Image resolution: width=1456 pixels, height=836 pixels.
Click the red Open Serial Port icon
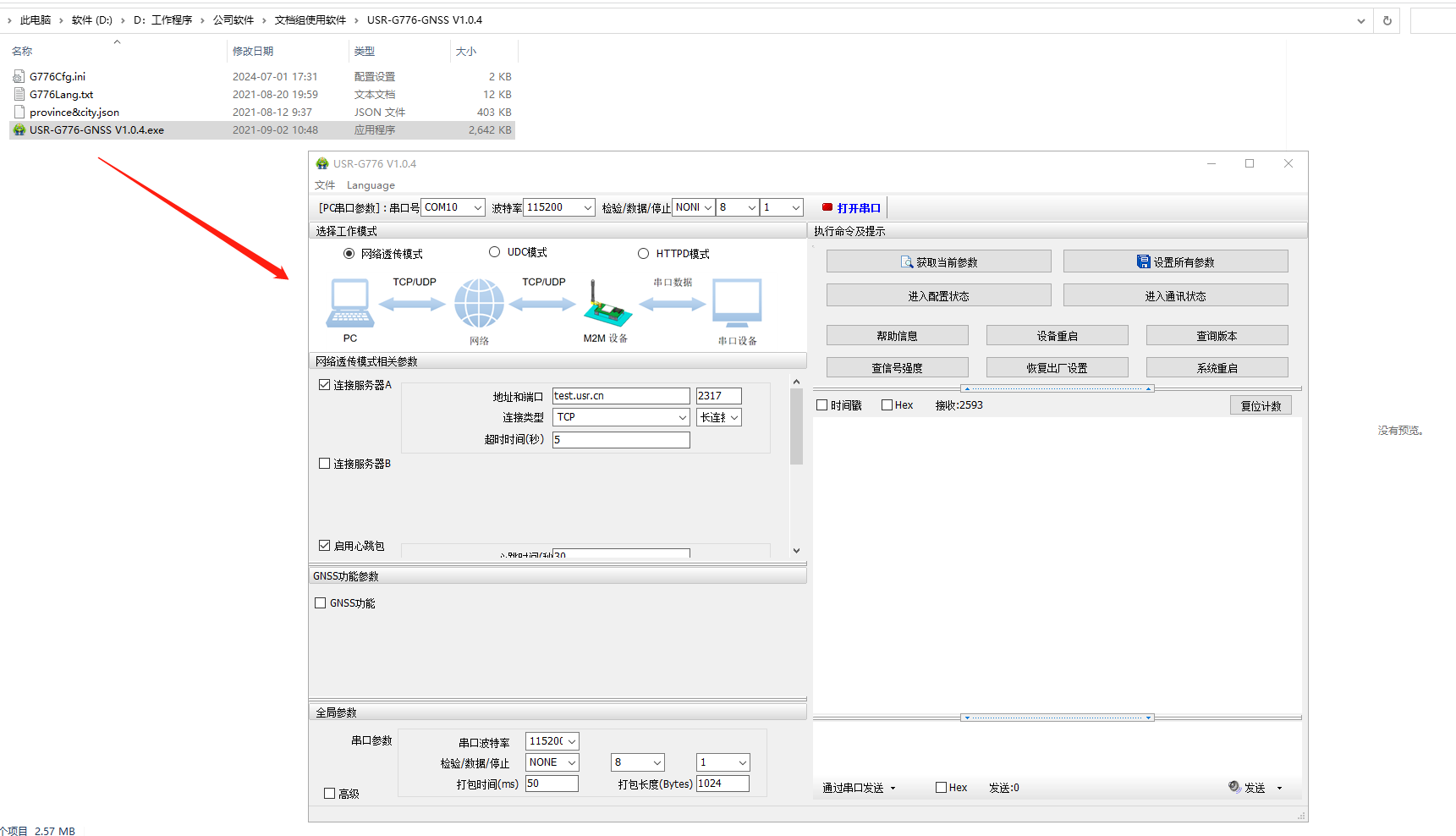827,207
